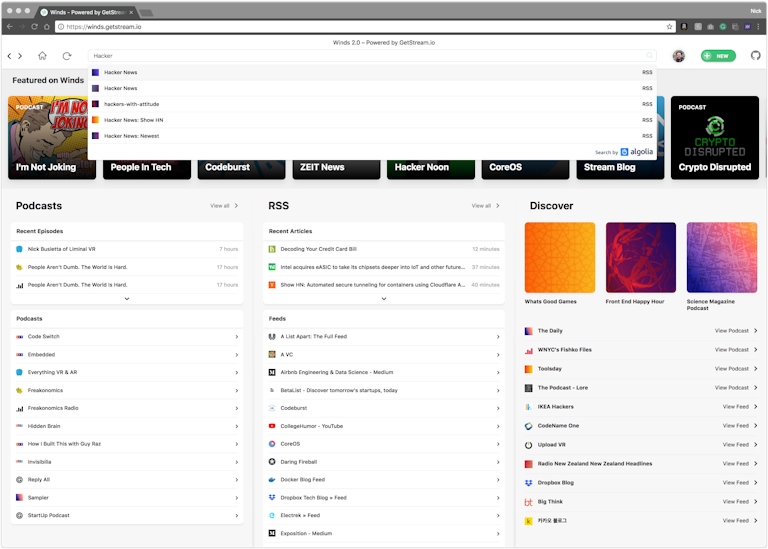Open Front End Happy Hour thumbnail
768x549 pixels.
click(x=641, y=258)
